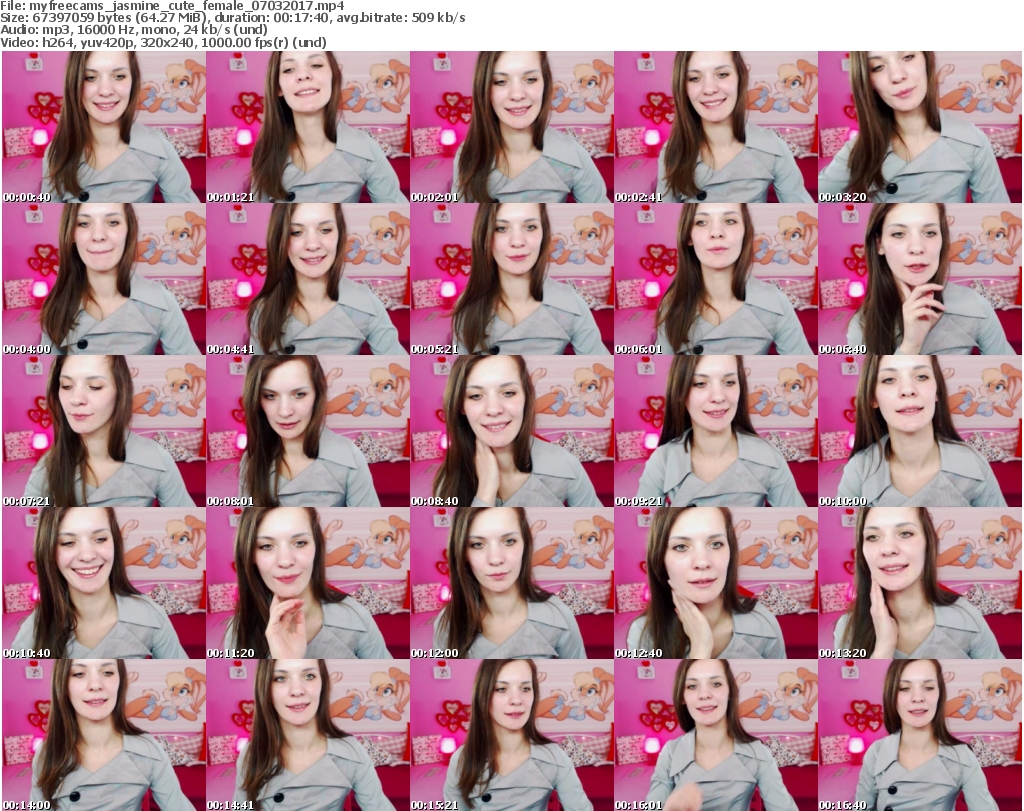Click the thumbnail at timestamp 00:04:41

[x=308, y=279]
